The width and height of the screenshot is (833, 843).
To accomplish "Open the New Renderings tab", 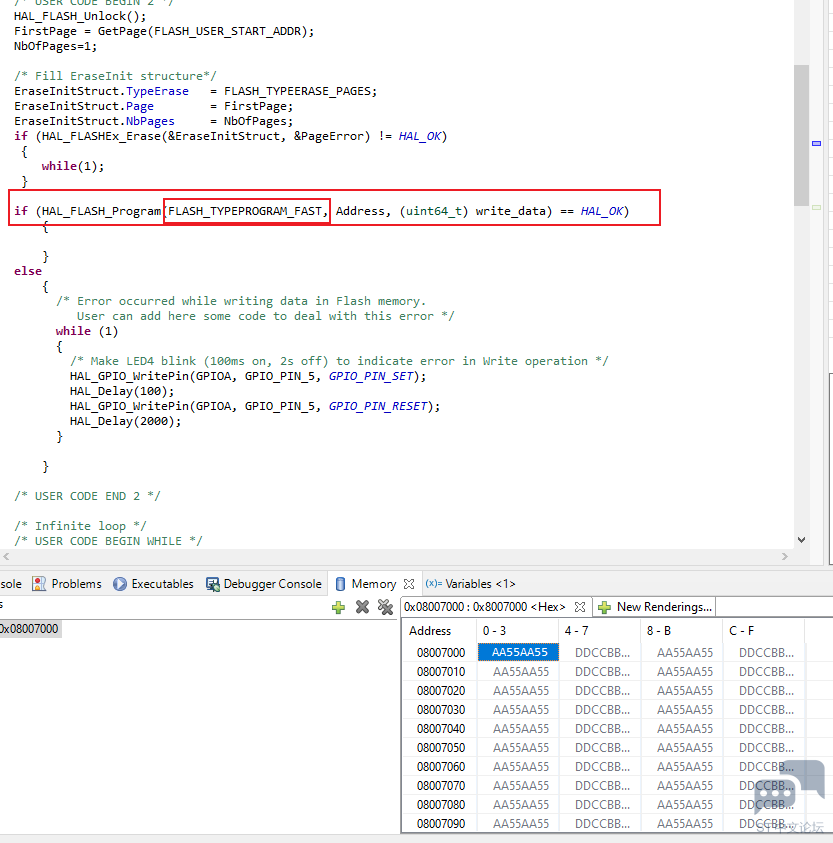I will (x=655, y=607).
